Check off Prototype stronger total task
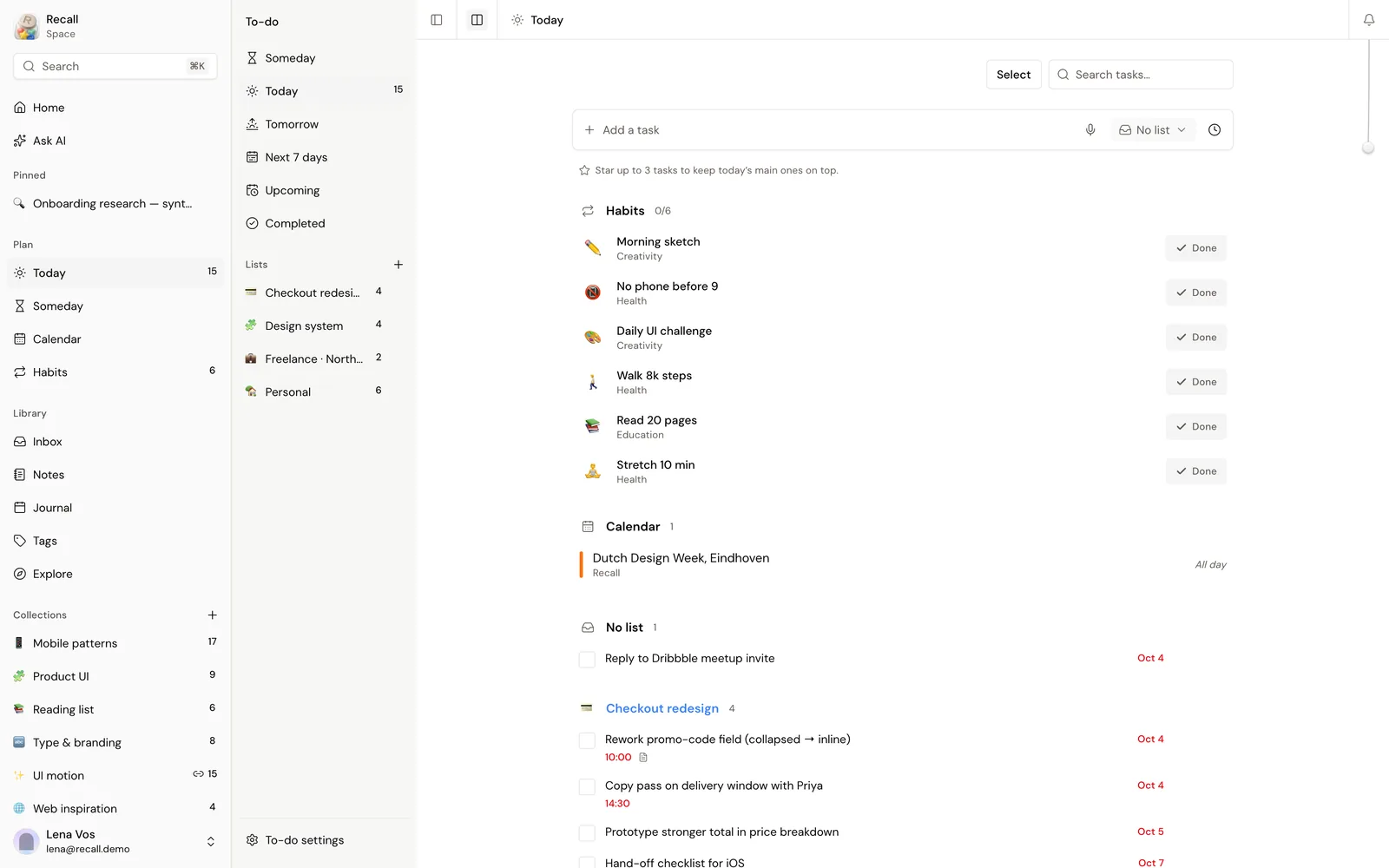Screen dimensions: 1389x868 pyautogui.click(x=587, y=832)
